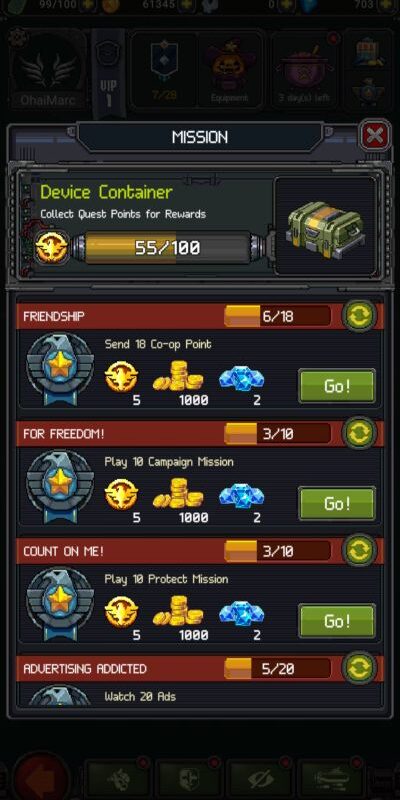Close the Mission window
400x800 pixels.
[x=375, y=136]
